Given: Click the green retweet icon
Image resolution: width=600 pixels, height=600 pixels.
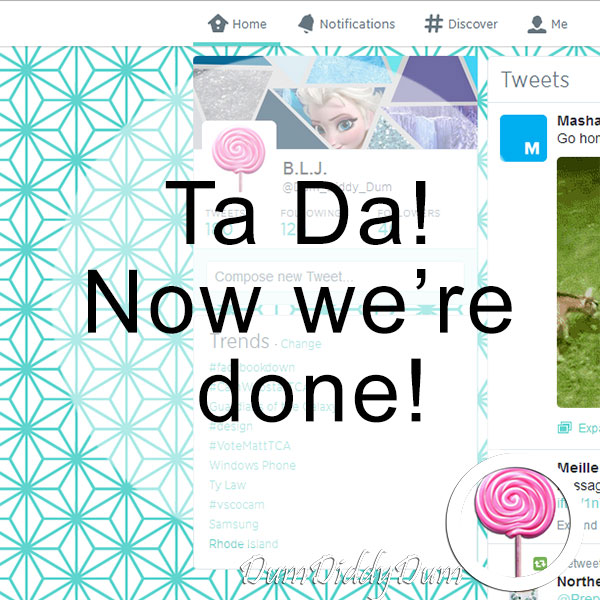Looking at the screenshot, I should click(540, 563).
